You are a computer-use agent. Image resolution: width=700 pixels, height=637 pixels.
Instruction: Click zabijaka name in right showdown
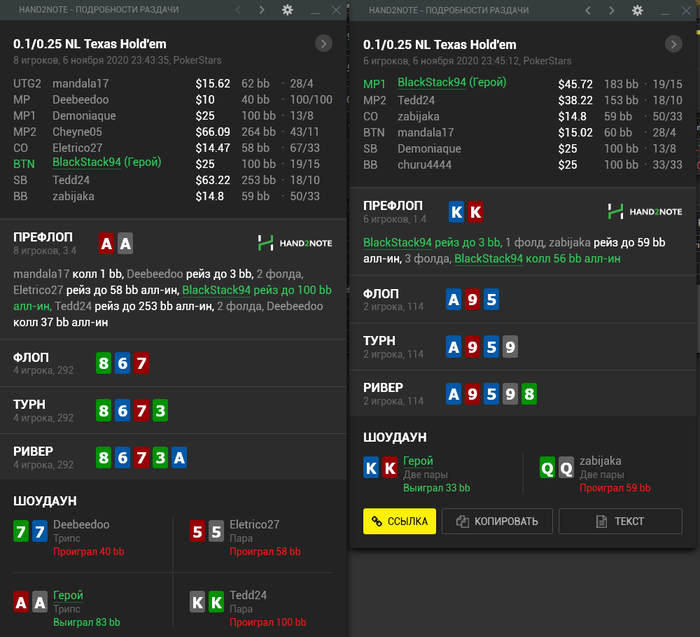click(x=600, y=461)
